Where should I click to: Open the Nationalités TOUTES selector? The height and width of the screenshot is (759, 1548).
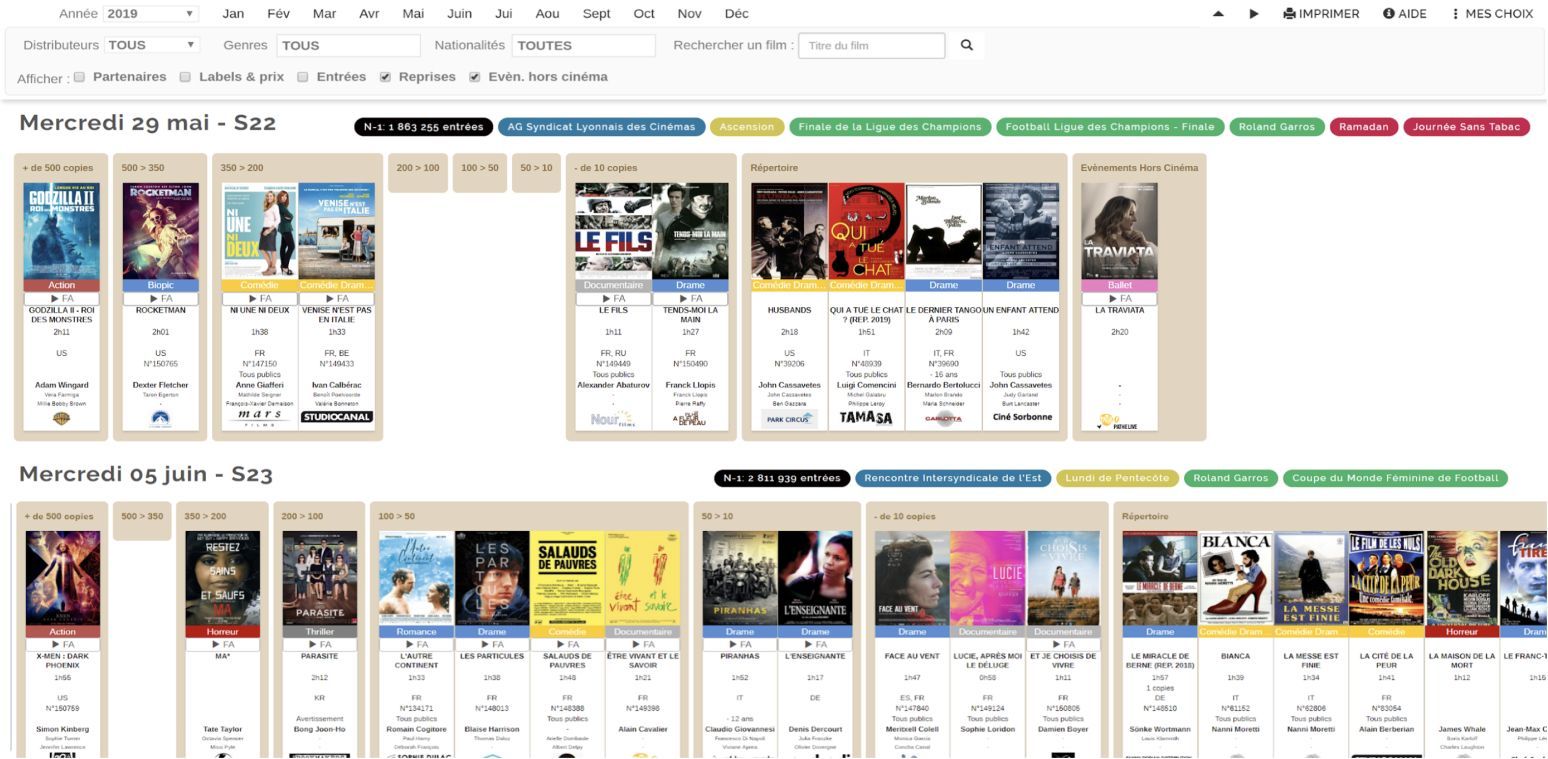(x=584, y=45)
